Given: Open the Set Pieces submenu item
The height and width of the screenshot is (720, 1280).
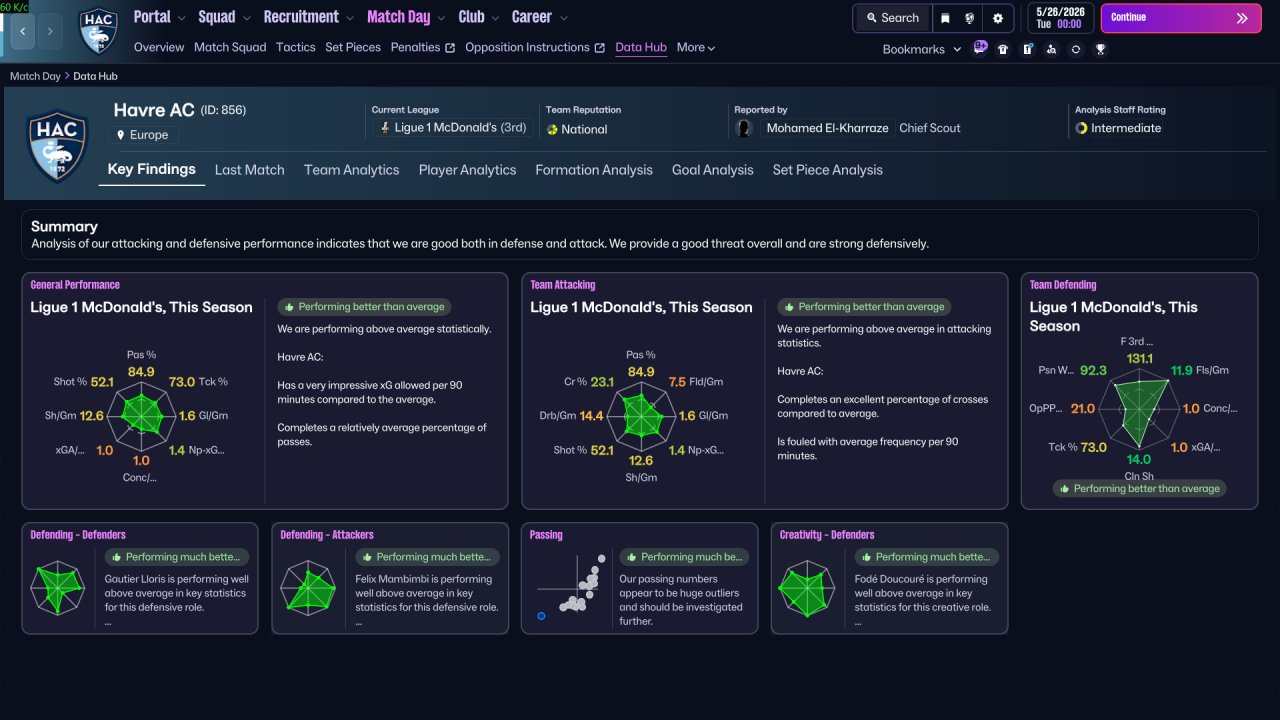Looking at the screenshot, I should (x=353, y=47).
